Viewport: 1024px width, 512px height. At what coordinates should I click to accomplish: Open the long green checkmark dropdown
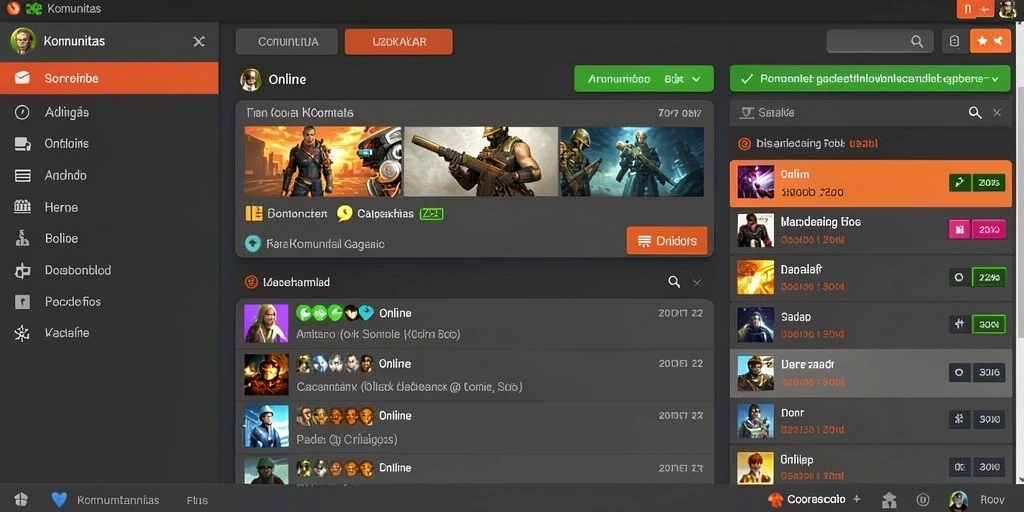[x=870, y=79]
